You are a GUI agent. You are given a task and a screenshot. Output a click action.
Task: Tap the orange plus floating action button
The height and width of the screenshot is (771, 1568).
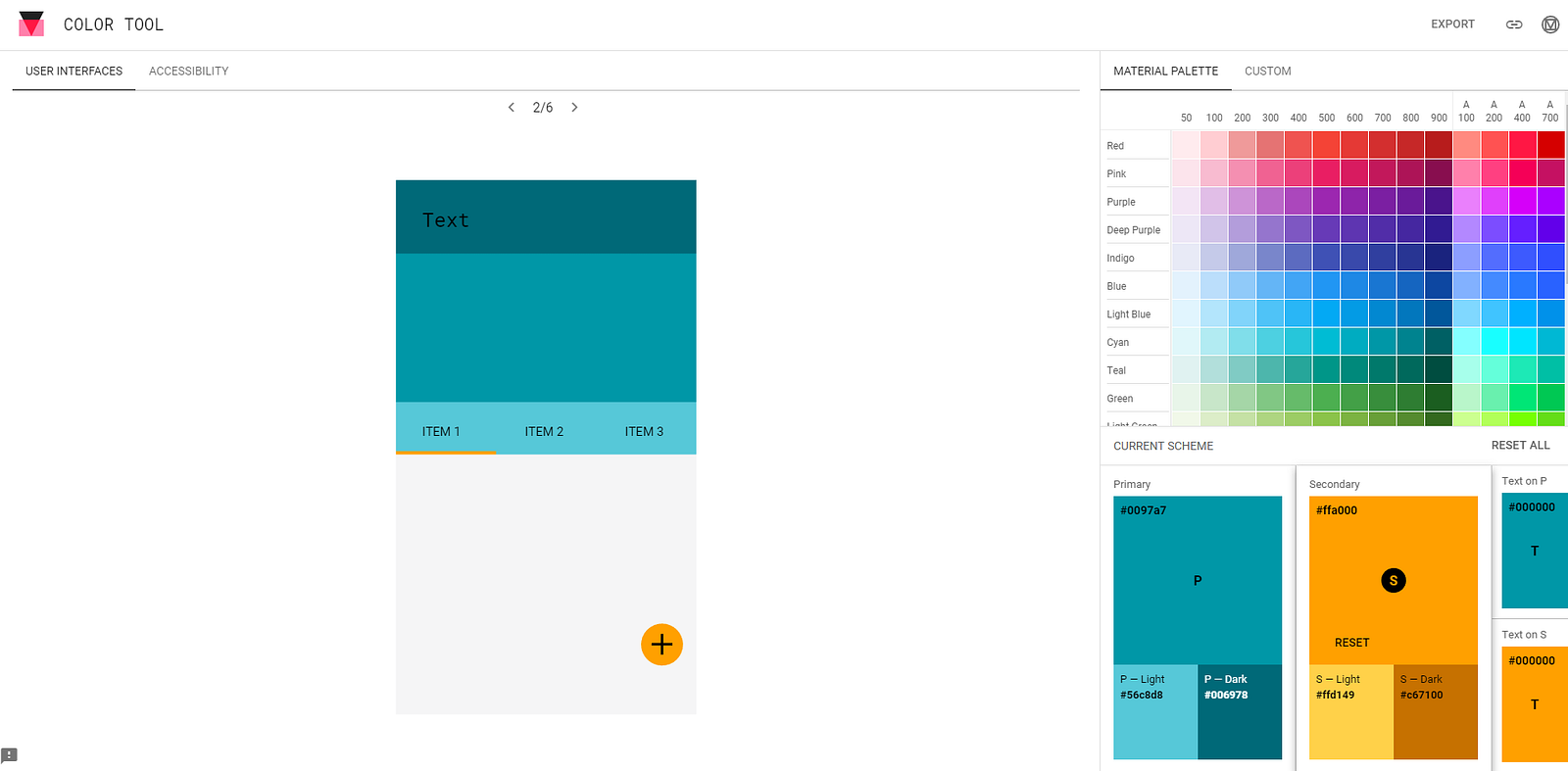661,645
